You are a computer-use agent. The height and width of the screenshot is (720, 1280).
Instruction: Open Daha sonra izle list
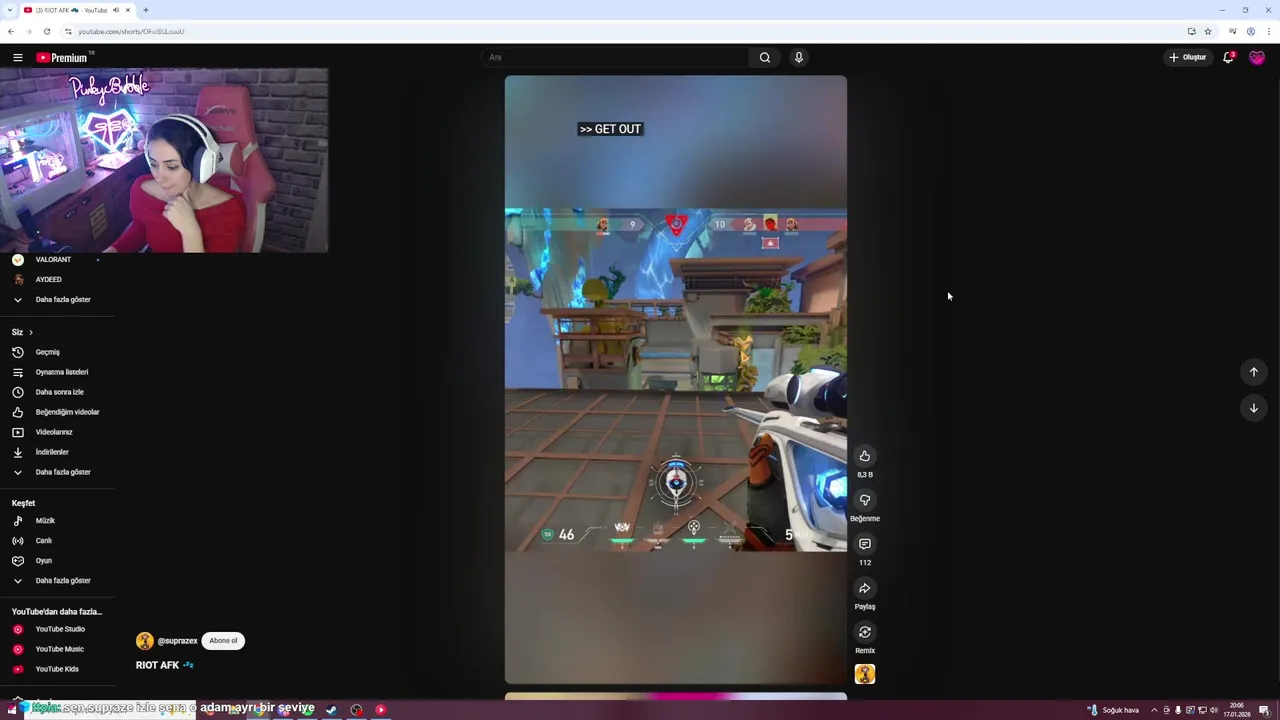click(57, 392)
